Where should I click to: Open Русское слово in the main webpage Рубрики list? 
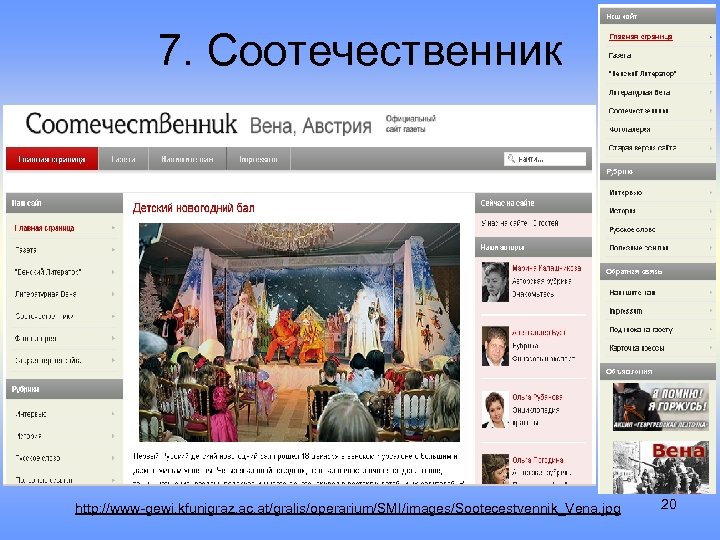point(38,458)
